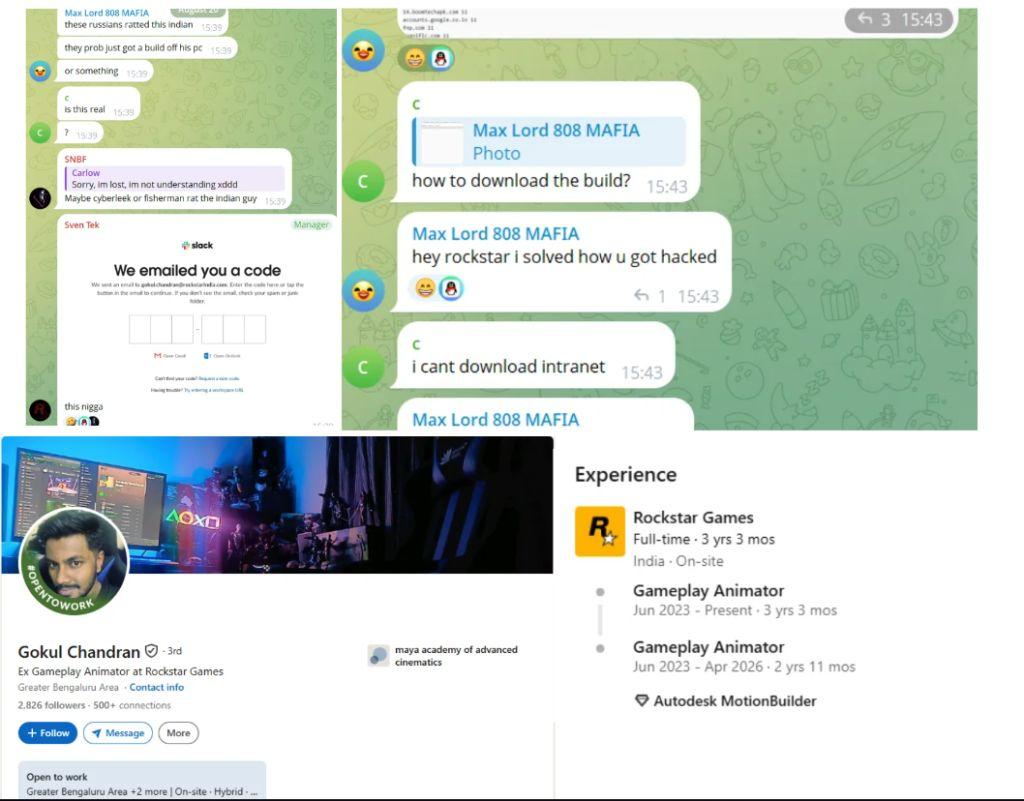
Task: Click the name "Gokul Chandran"
Action: [79, 652]
